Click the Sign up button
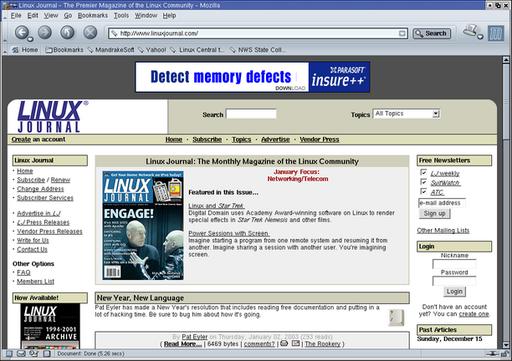The height and width of the screenshot is (361, 512). pos(434,213)
